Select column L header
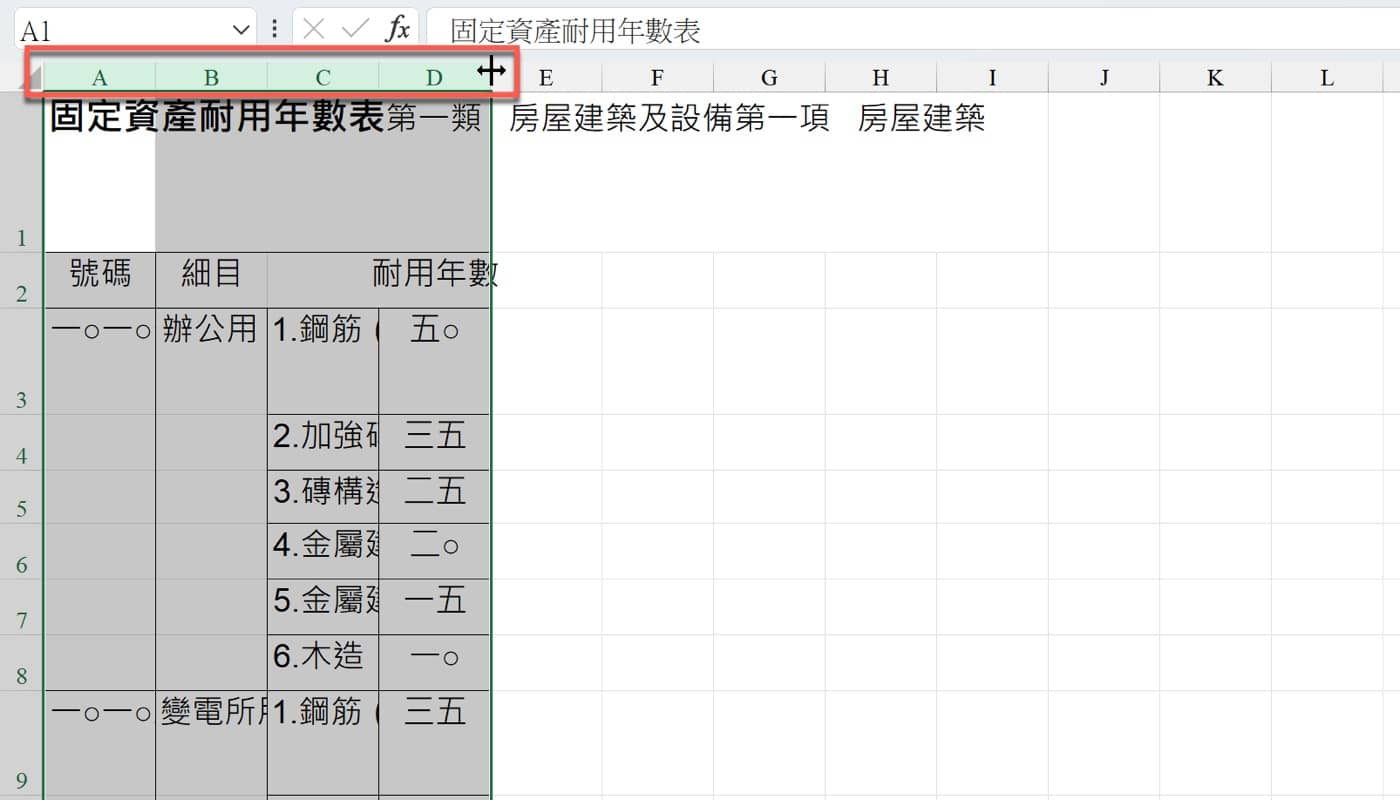Screen dimensions: 1400x800 (1327, 78)
